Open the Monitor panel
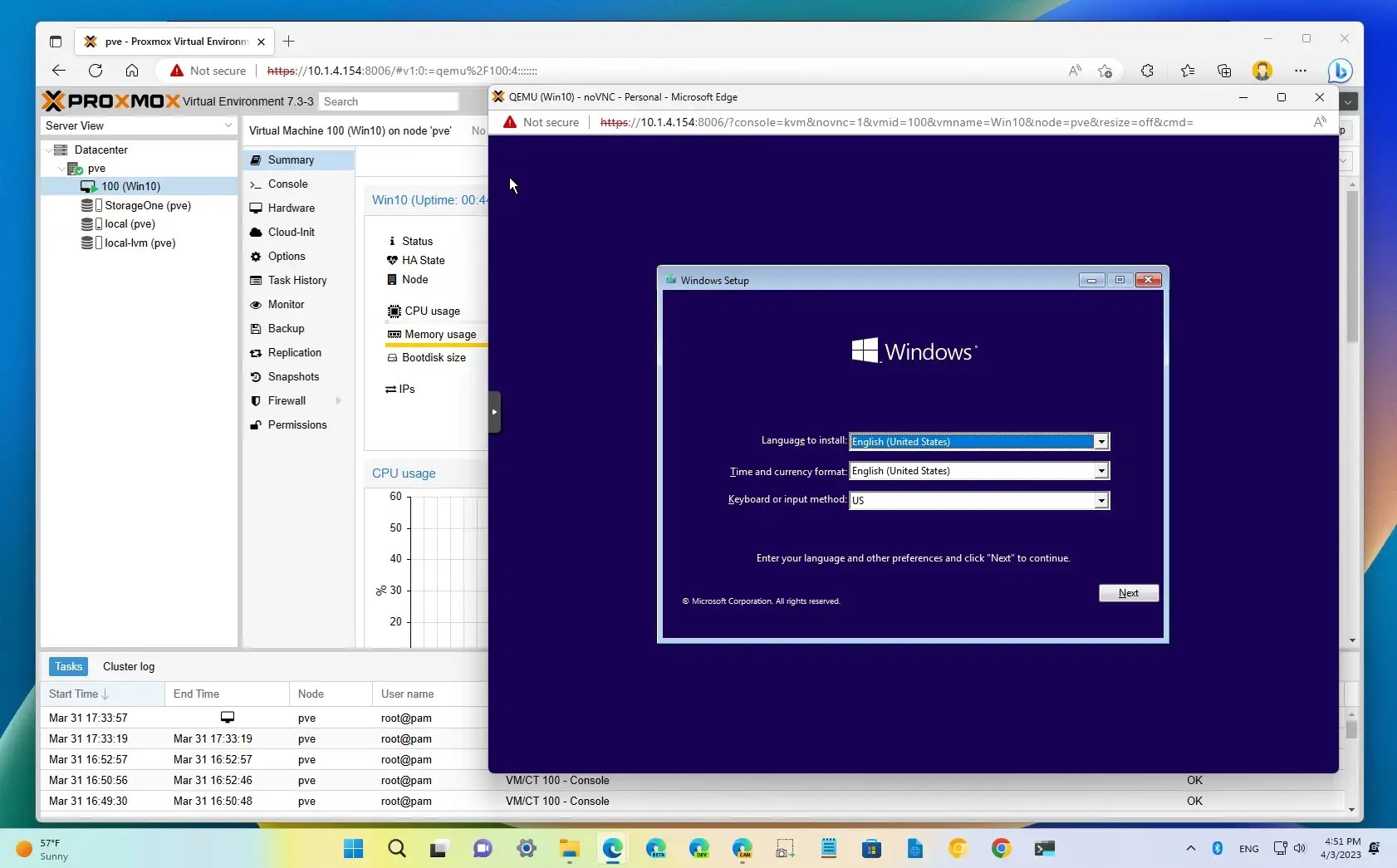 [x=287, y=304]
